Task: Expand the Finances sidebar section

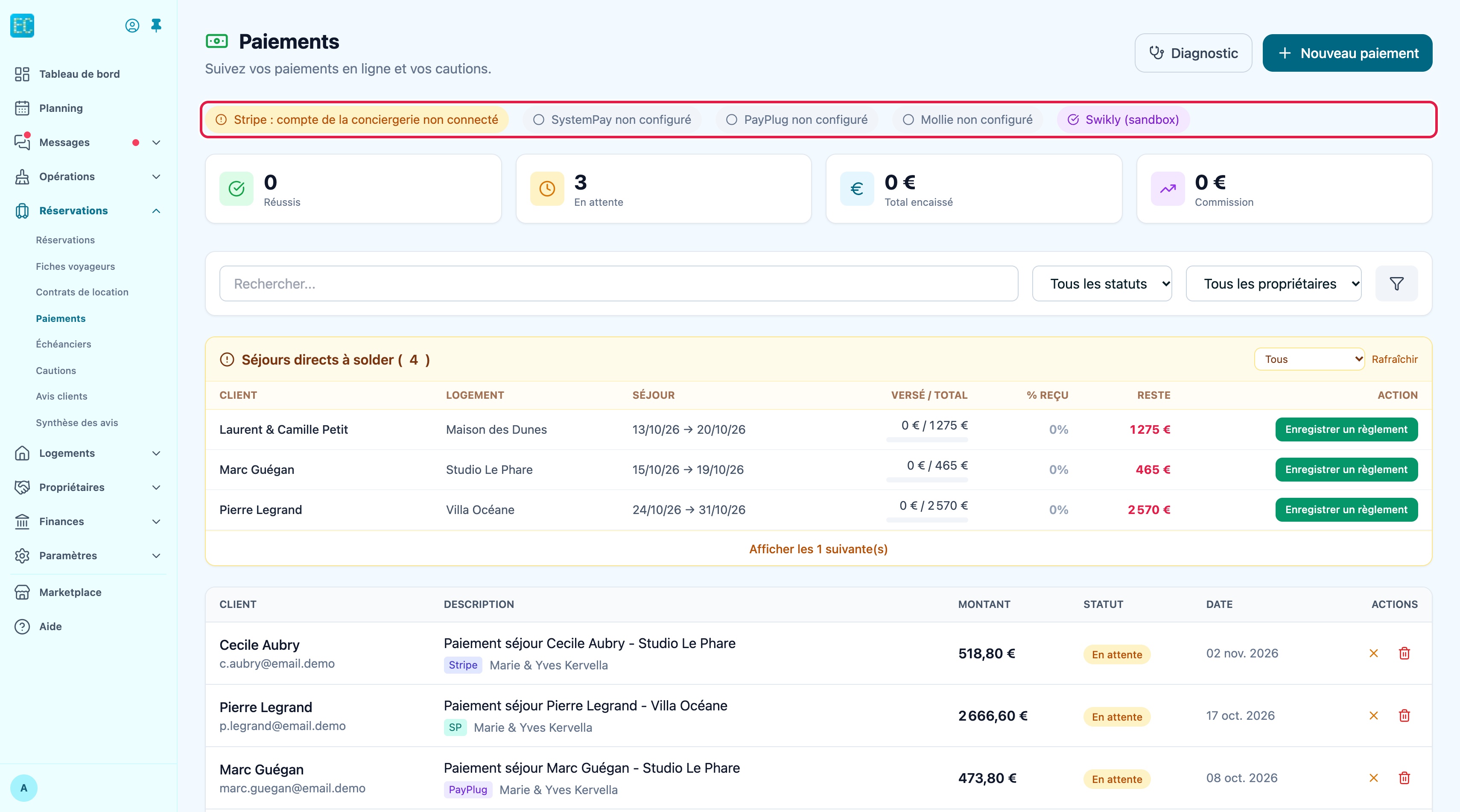Action: coord(88,521)
